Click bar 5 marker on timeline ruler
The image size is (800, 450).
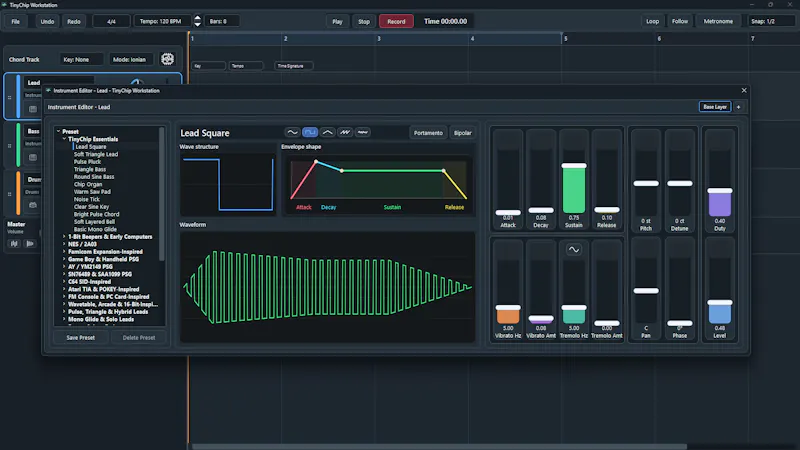(x=565, y=39)
